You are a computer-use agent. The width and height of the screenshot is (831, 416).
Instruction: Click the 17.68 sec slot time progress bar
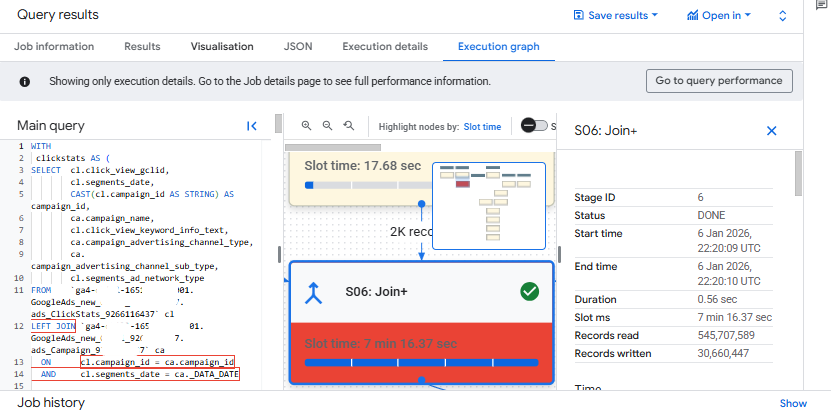coord(368,185)
